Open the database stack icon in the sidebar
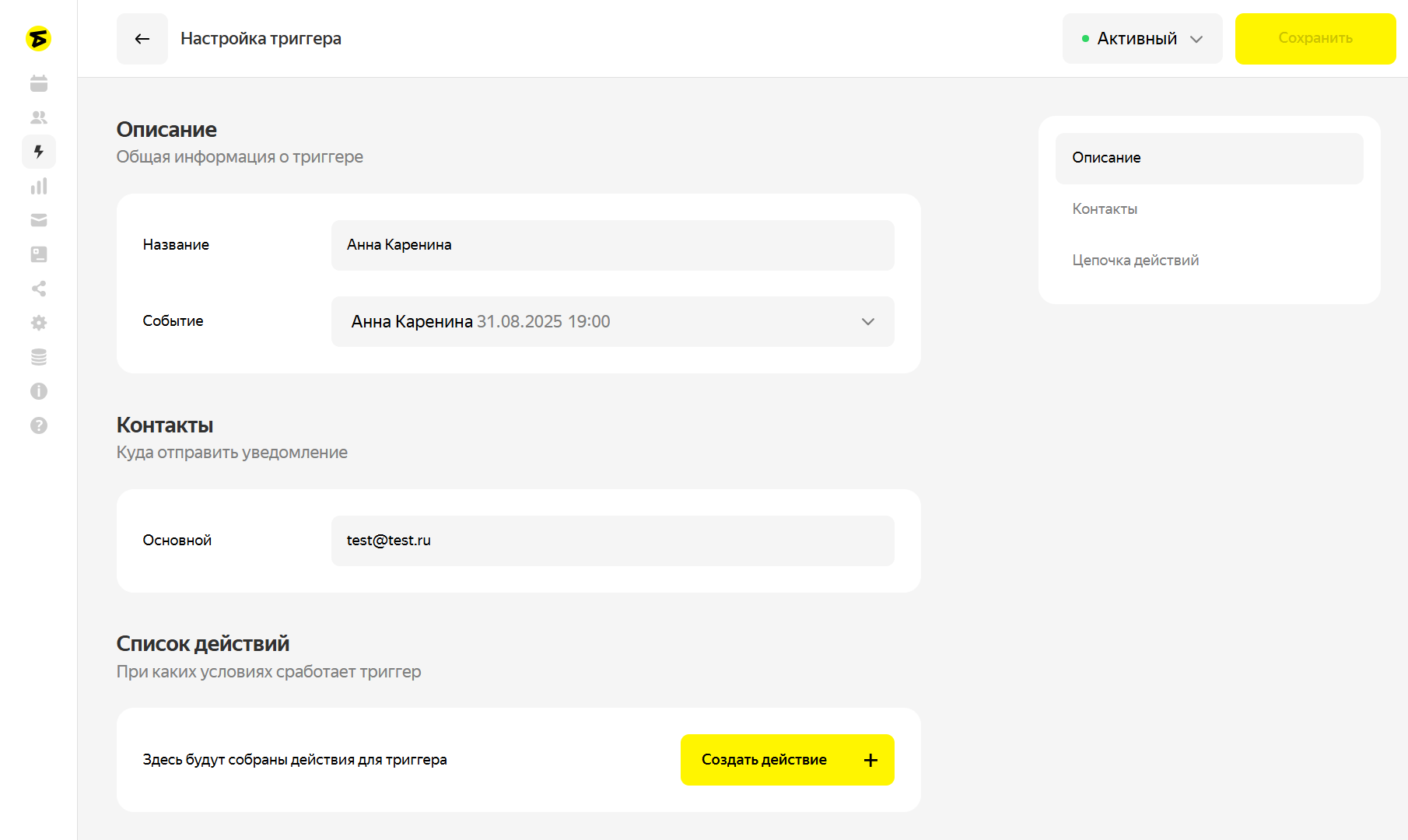Viewport: 1408px width, 840px height. pos(39,357)
